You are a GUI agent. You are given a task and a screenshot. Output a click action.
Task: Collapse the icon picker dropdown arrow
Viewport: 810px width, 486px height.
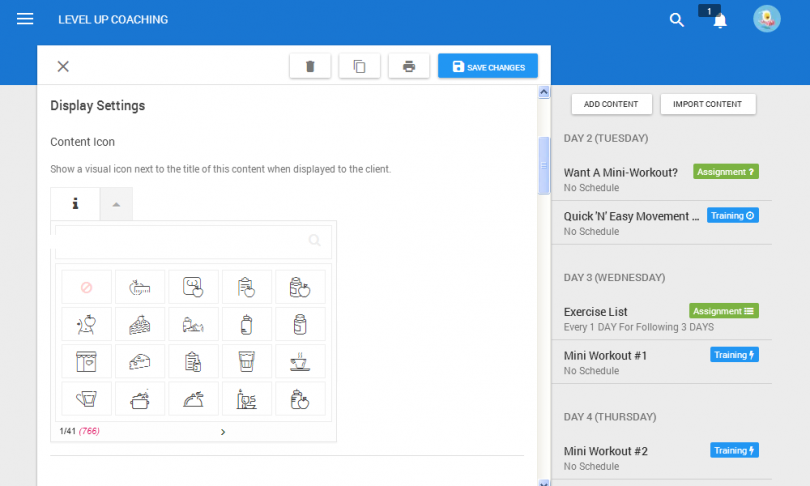116,204
